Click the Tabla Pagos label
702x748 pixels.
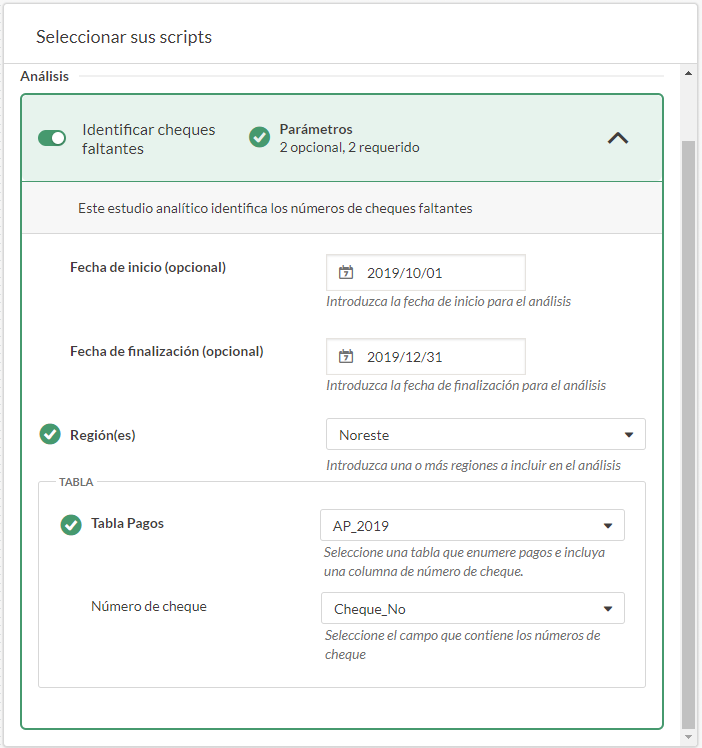pos(127,523)
